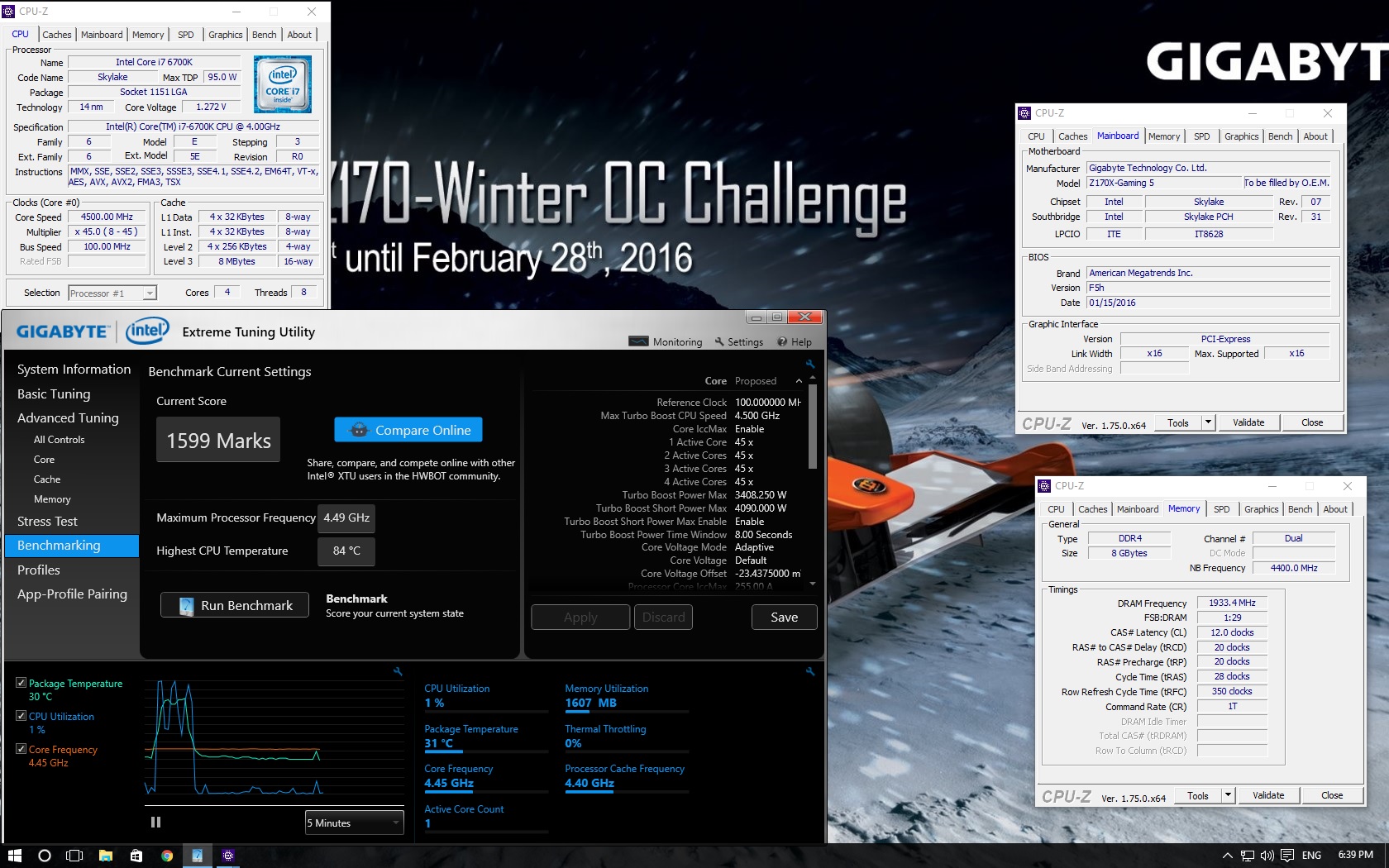Click ENG language indicator
This screenshot has height=868, width=1389.
click(x=1311, y=856)
